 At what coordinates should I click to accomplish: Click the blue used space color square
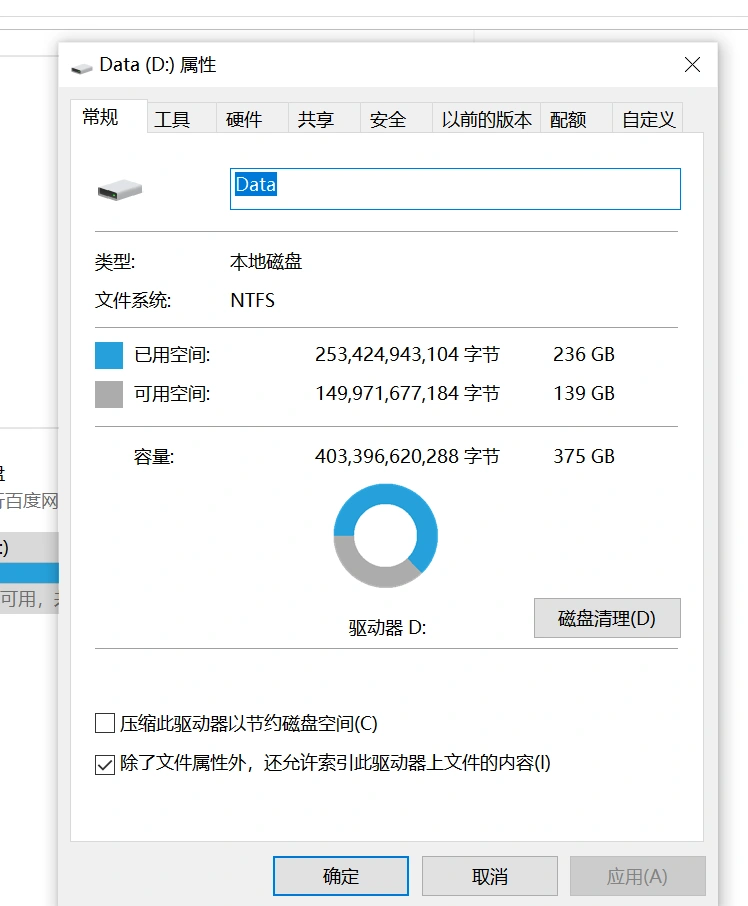coord(109,355)
